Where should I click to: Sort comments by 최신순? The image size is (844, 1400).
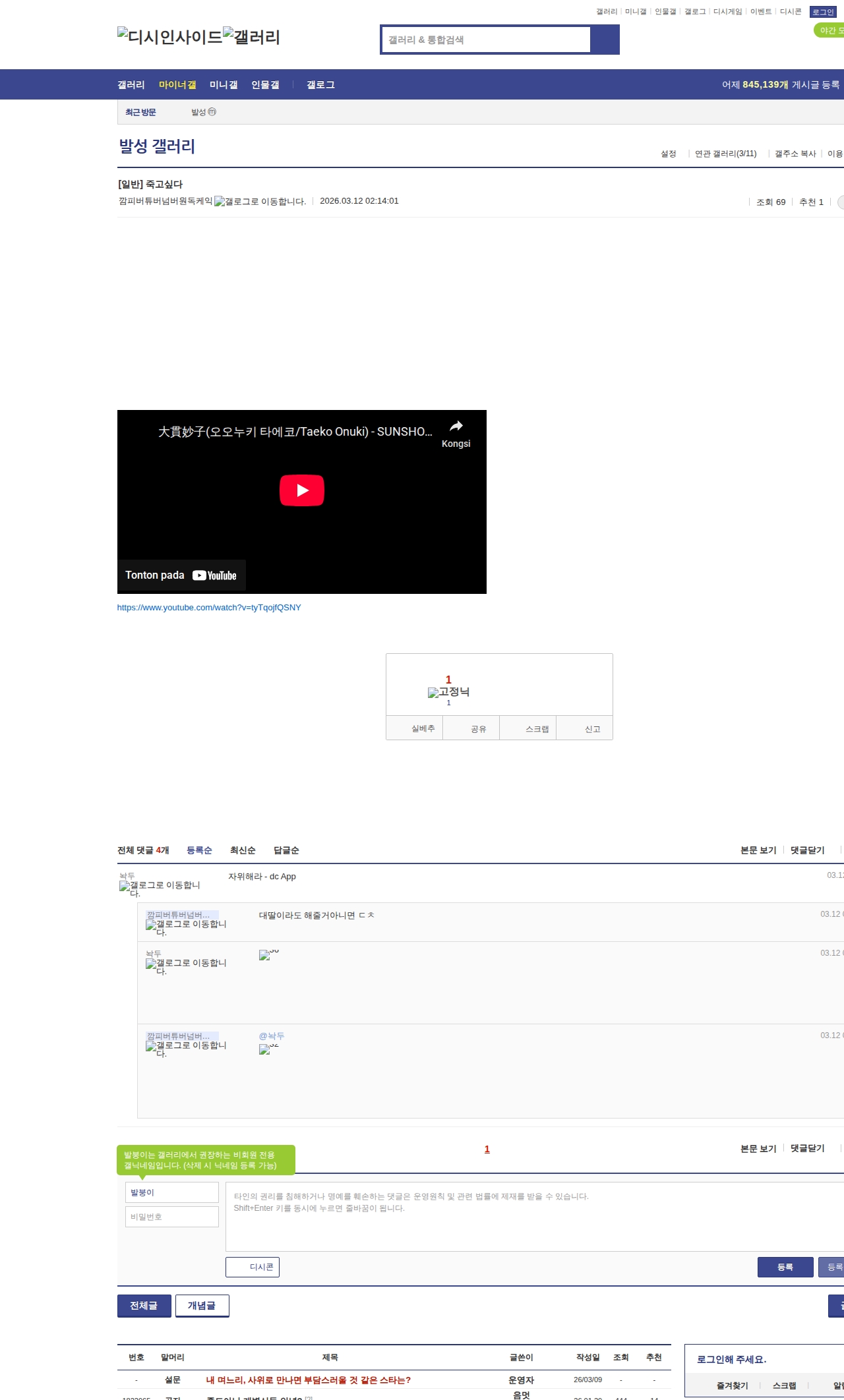pyautogui.click(x=243, y=850)
